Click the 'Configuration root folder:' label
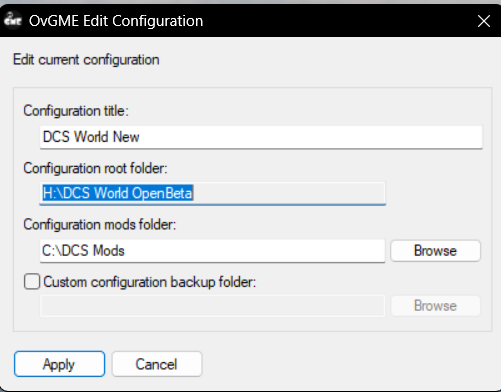 [95, 168]
